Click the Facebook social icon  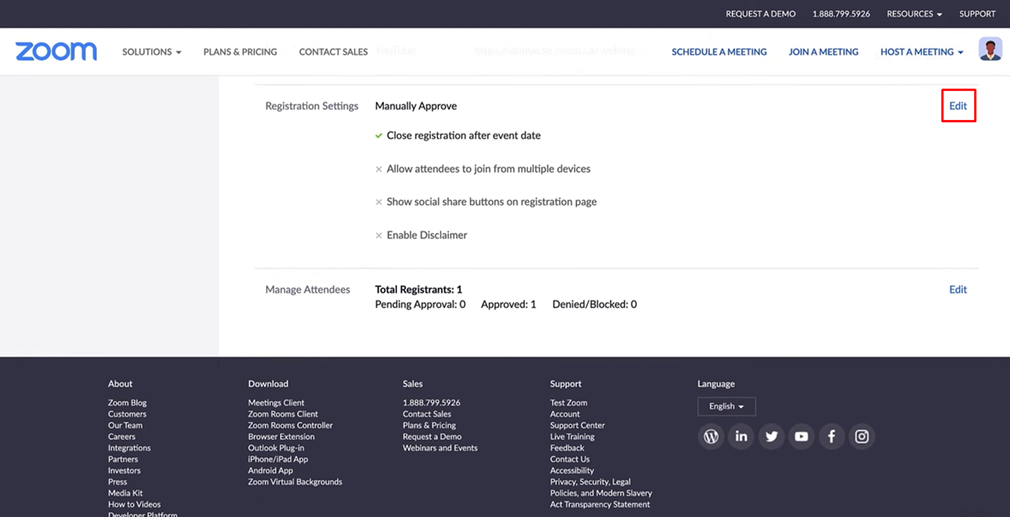(831, 436)
